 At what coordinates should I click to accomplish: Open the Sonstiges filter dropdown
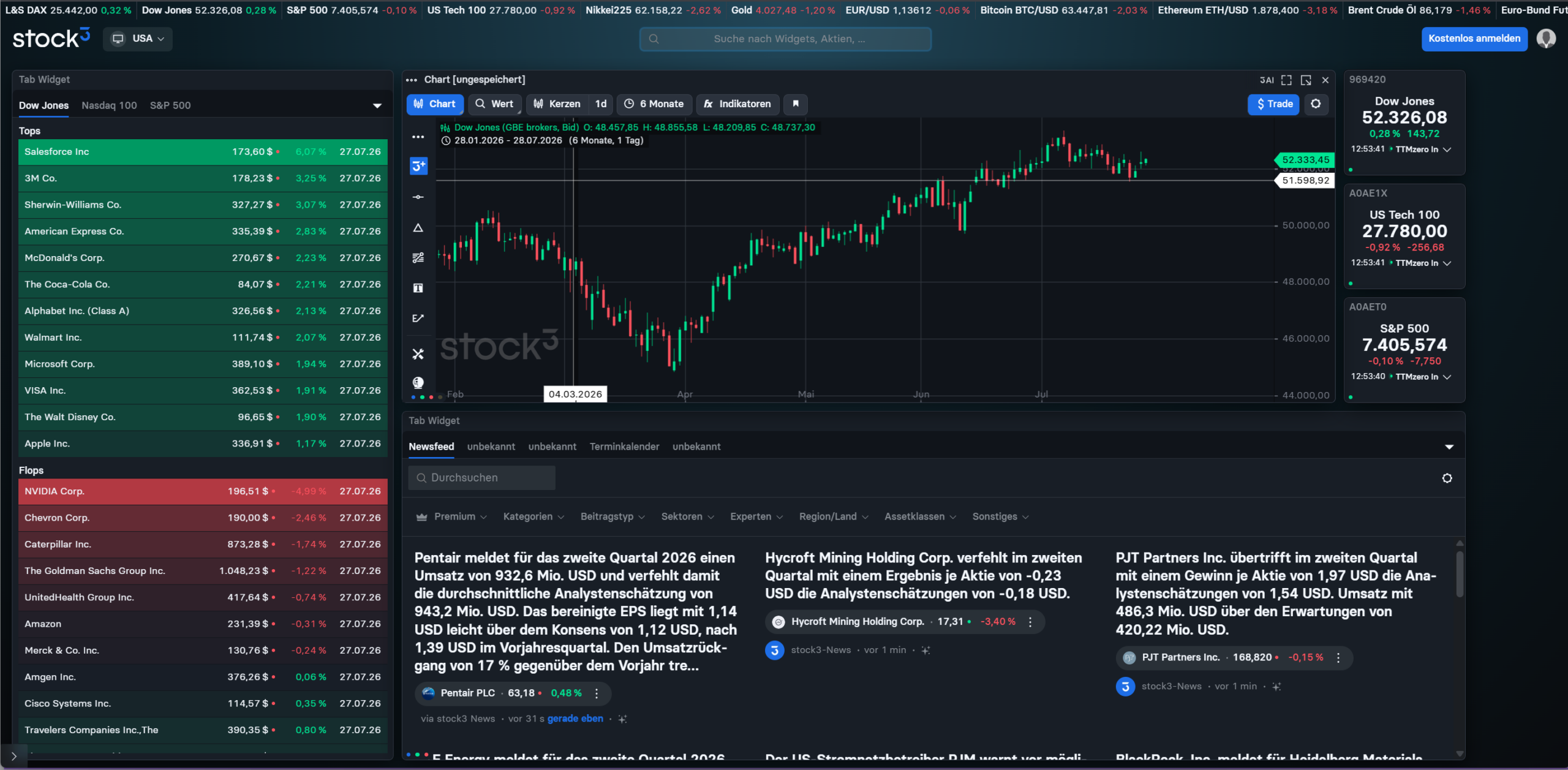point(1000,517)
